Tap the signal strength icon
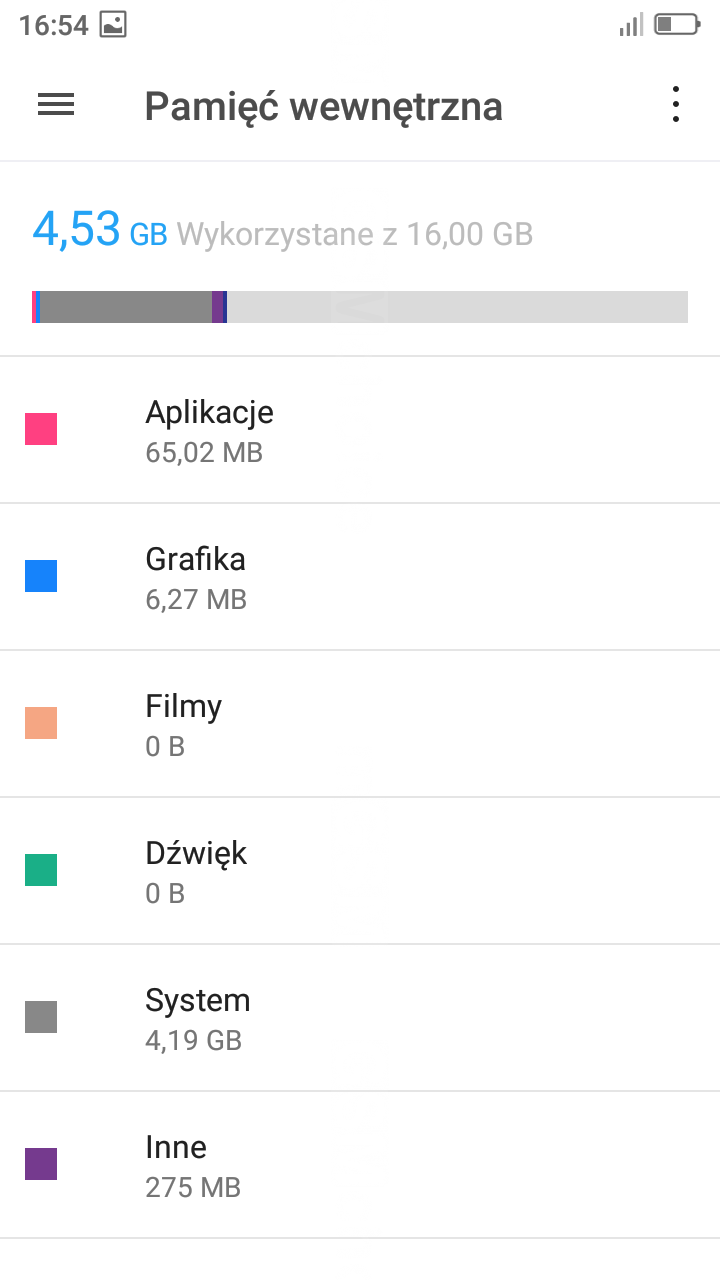The width and height of the screenshot is (720, 1280). click(630, 25)
